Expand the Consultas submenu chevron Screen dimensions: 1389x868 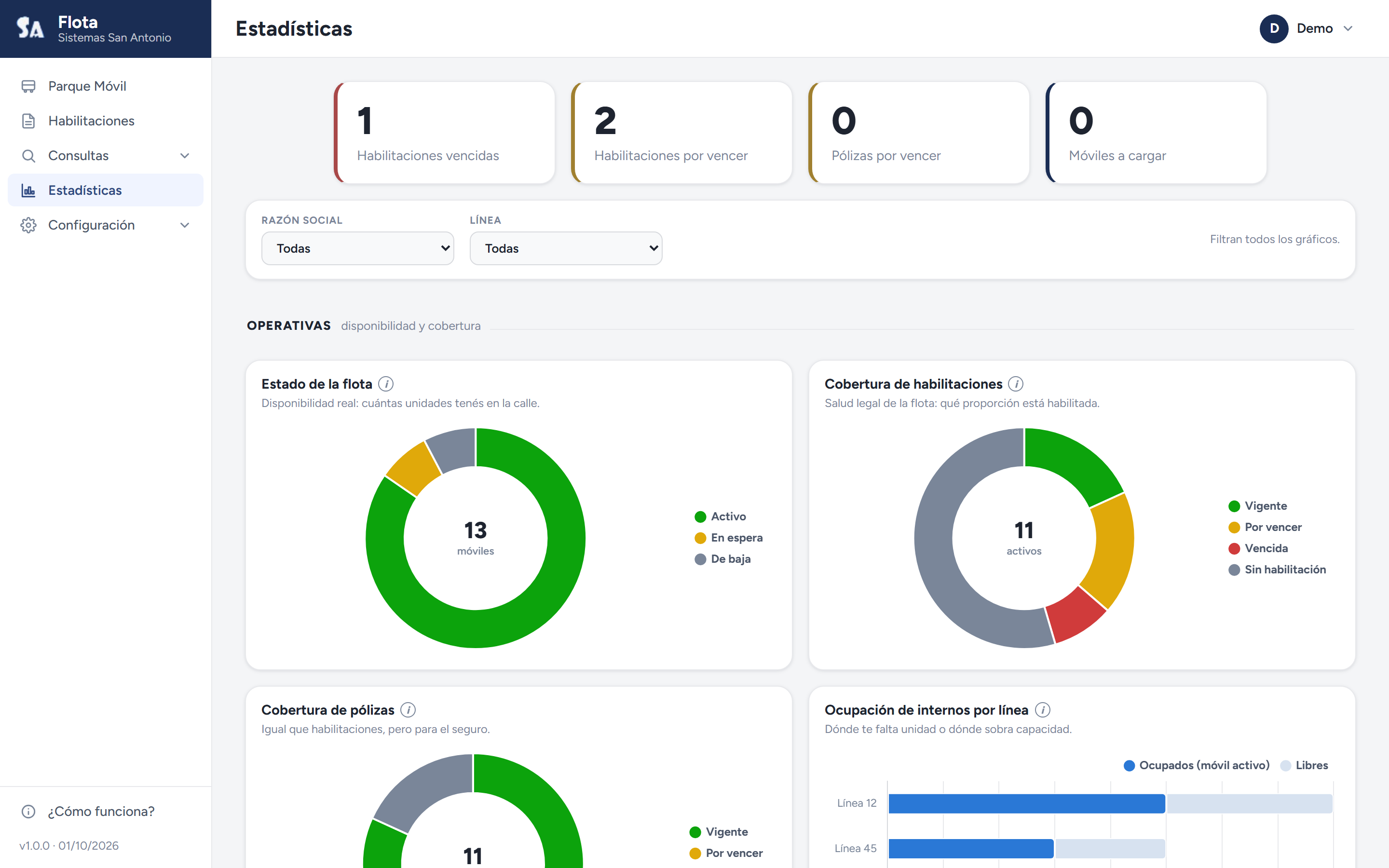tap(185, 156)
